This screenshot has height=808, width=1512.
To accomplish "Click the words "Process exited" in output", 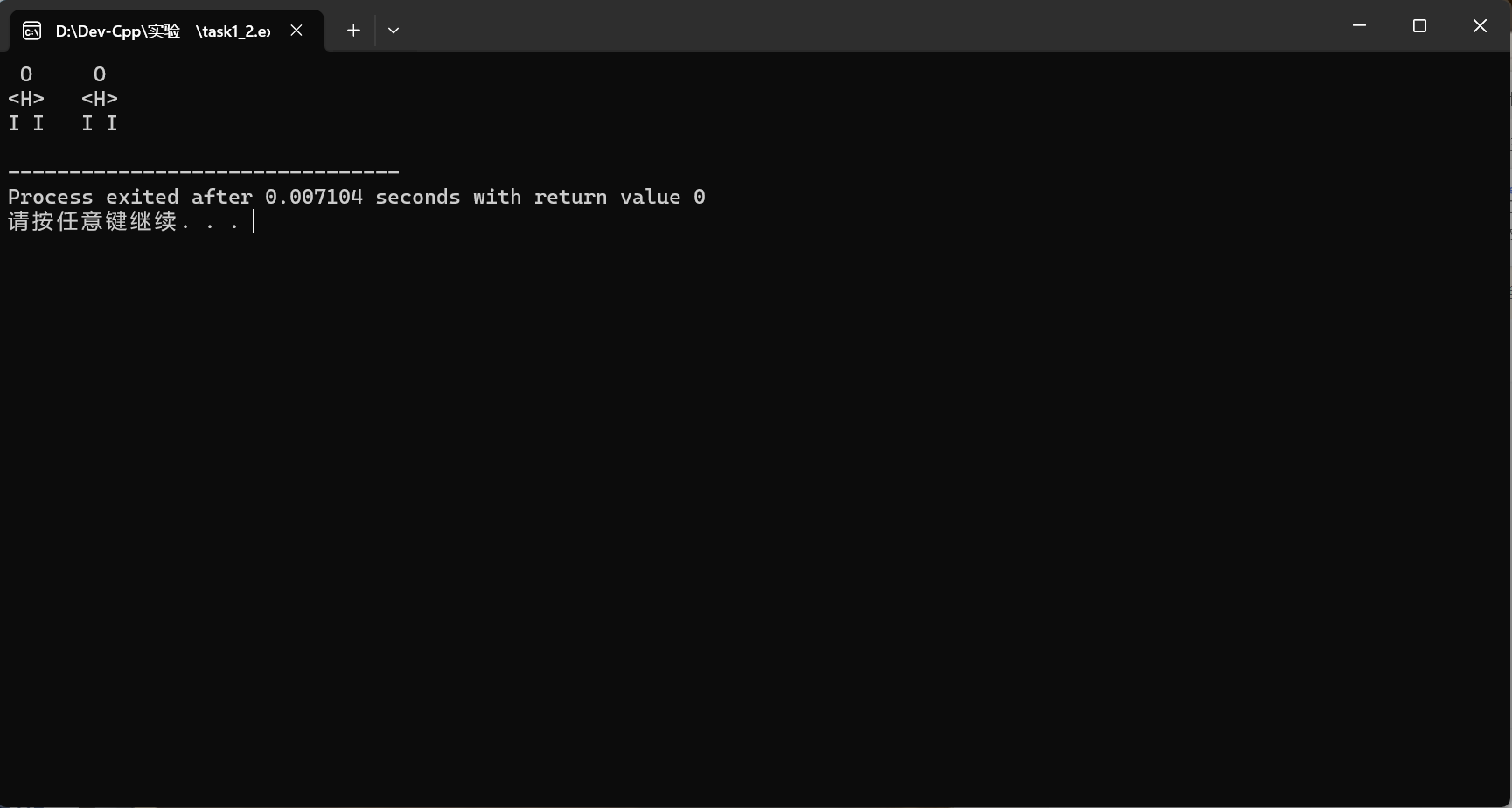I will tap(94, 197).
